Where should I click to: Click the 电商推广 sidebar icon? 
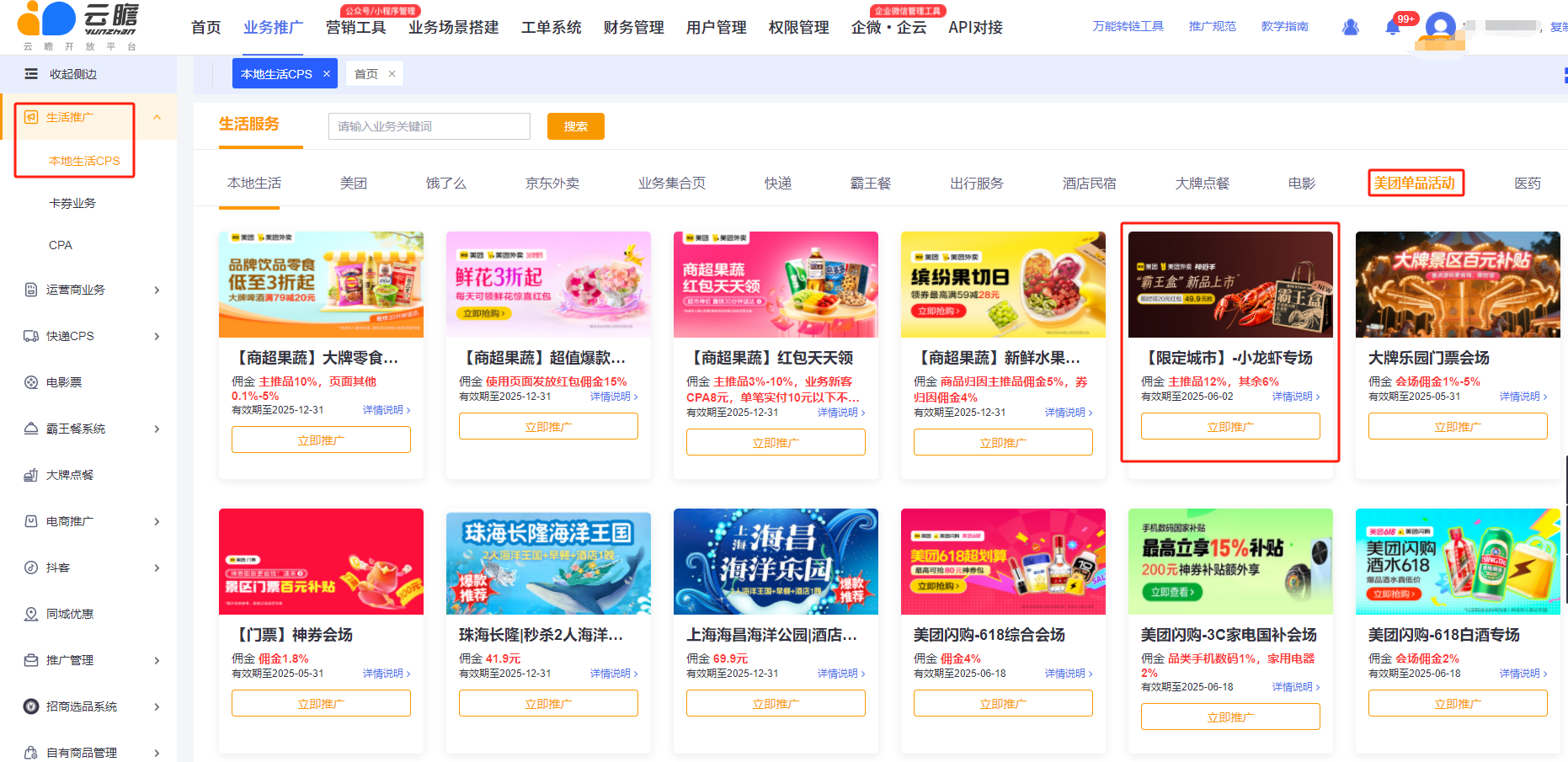click(x=31, y=521)
